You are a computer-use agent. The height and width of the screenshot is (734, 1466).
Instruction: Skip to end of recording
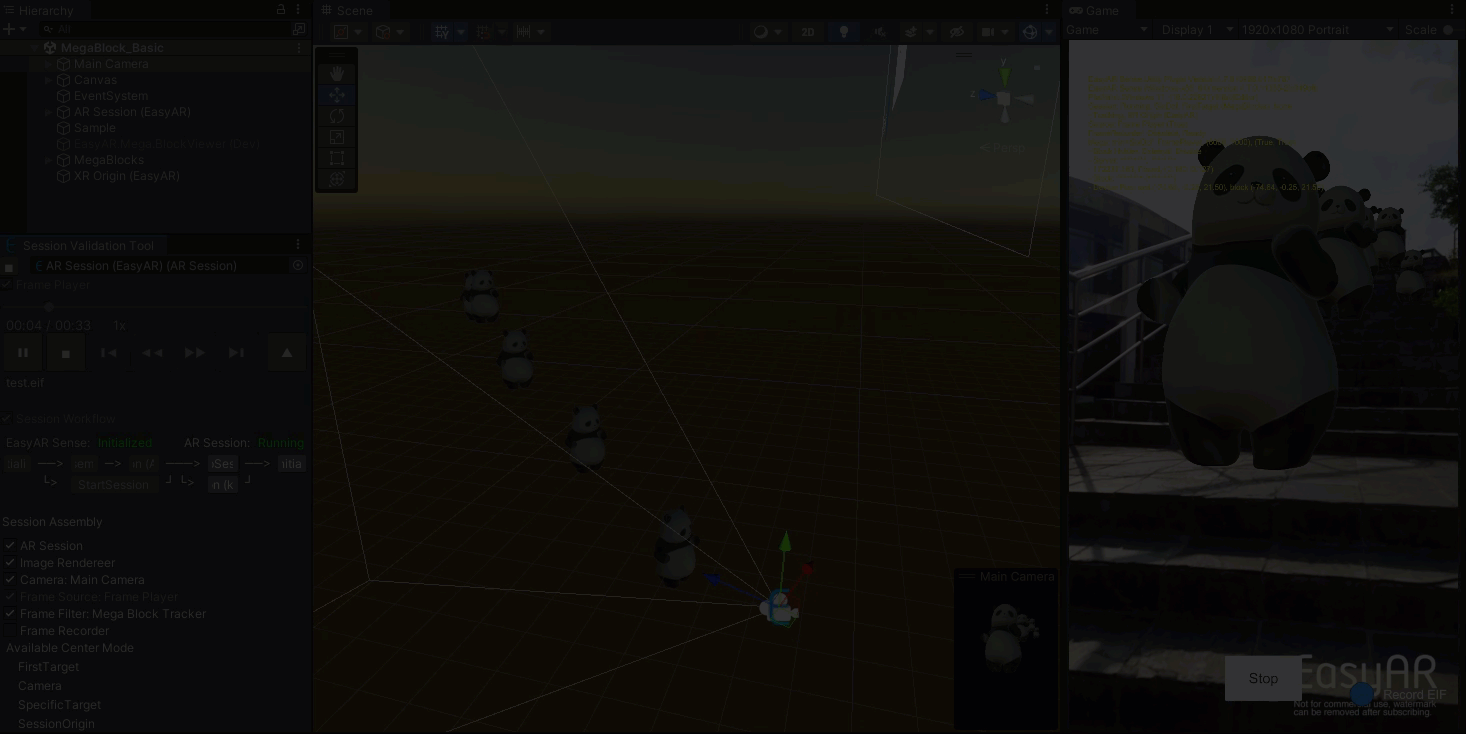(x=237, y=353)
